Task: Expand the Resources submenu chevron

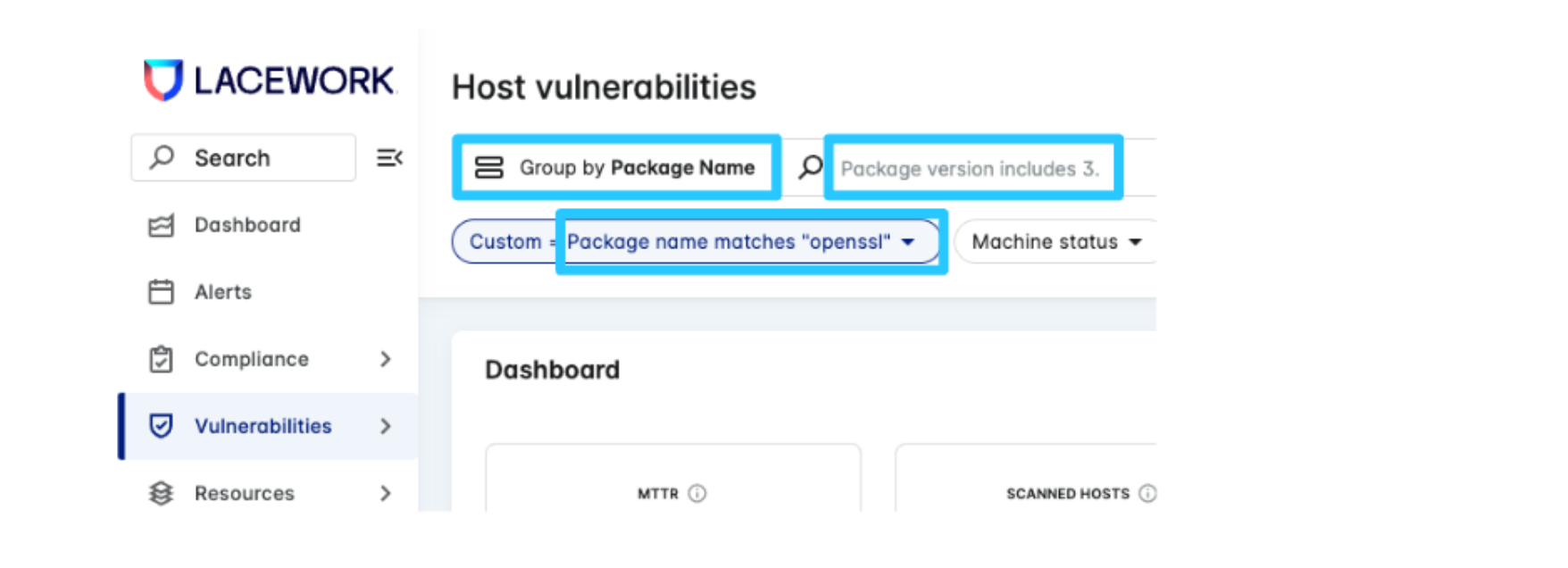Action: click(386, 493)
